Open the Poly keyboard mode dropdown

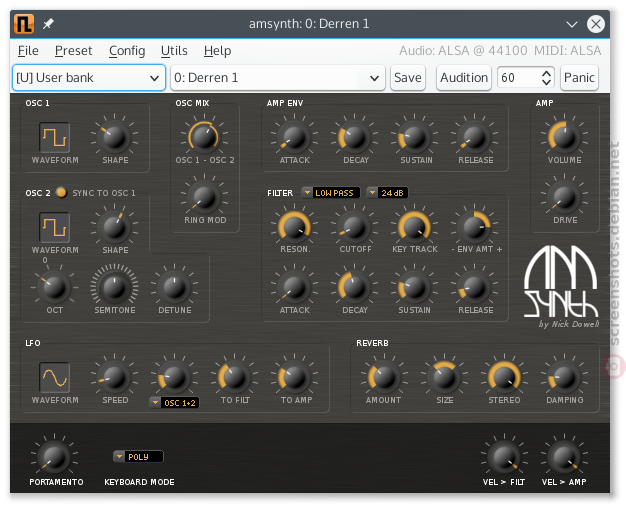pyautogui.click(x=138, y=457)
